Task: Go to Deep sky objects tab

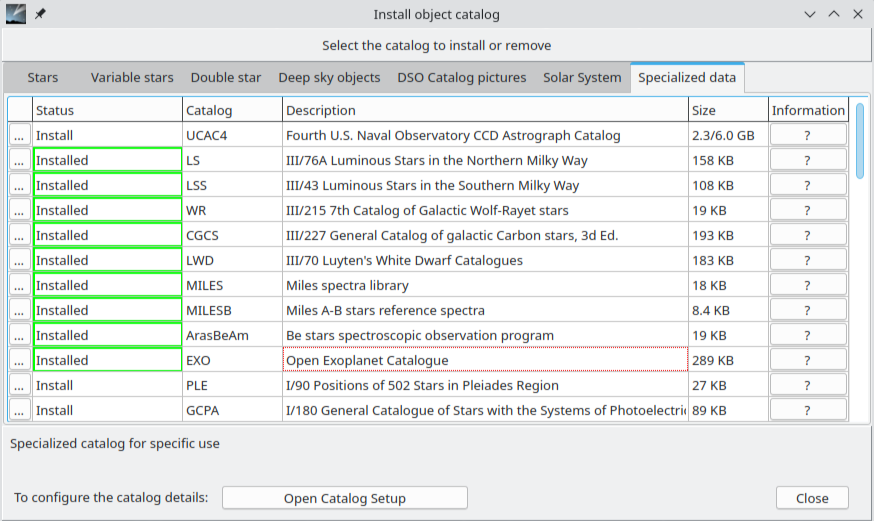Action: pos(329,77)
